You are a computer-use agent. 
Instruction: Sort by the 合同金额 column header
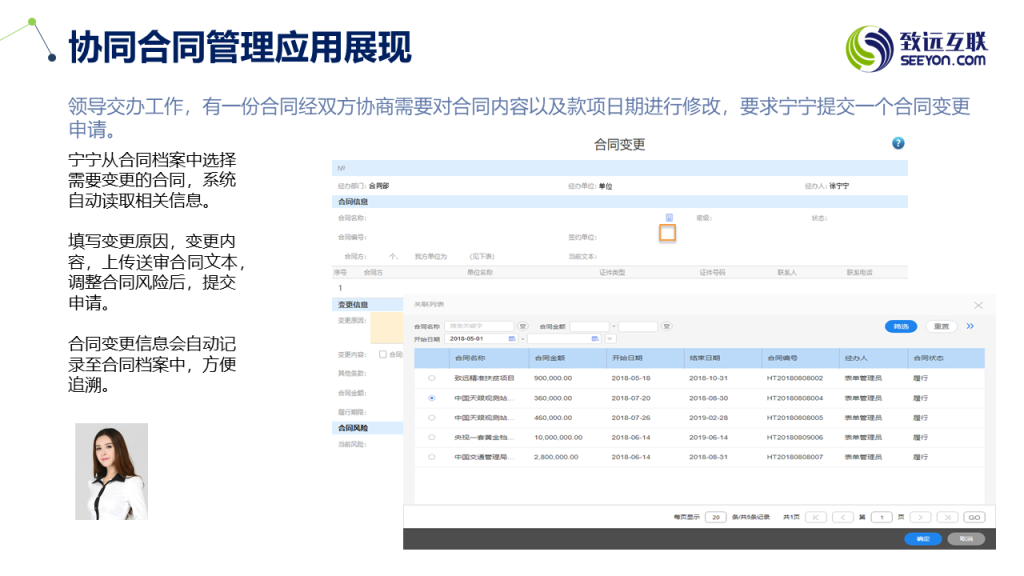click(550, 358)
